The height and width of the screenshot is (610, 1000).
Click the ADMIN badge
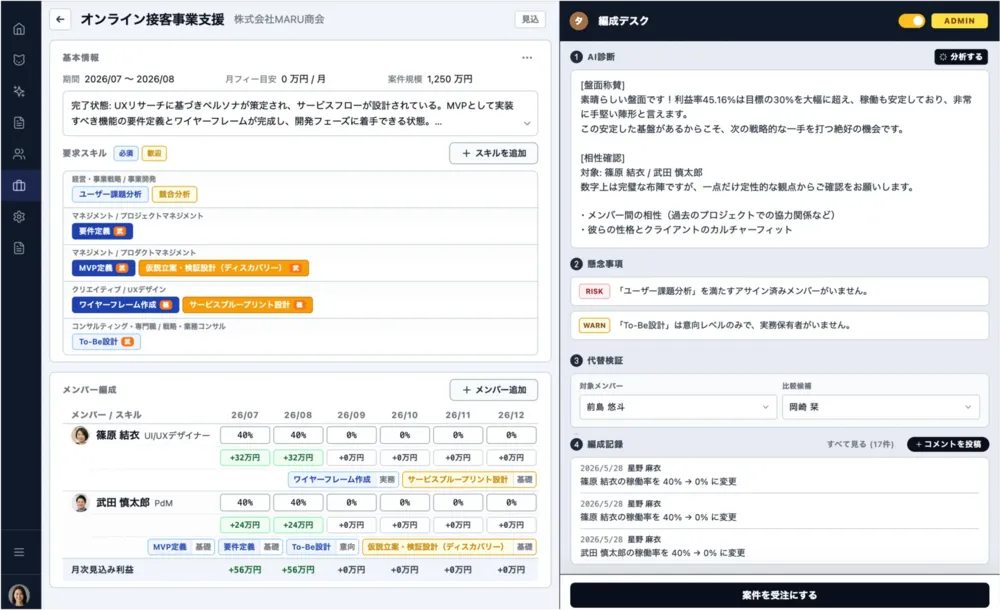click(959, 21)
